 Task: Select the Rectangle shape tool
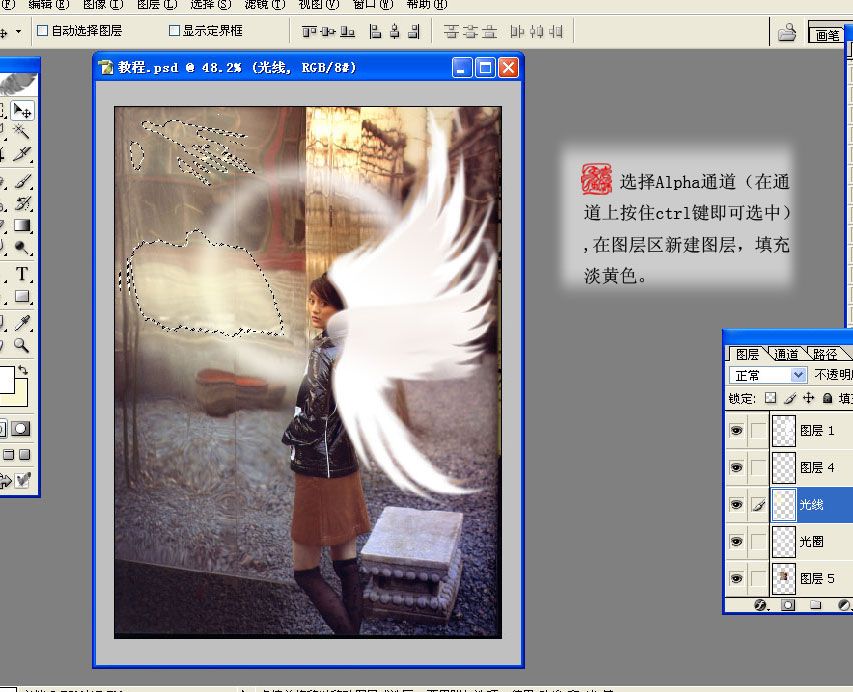coord(22,296)
